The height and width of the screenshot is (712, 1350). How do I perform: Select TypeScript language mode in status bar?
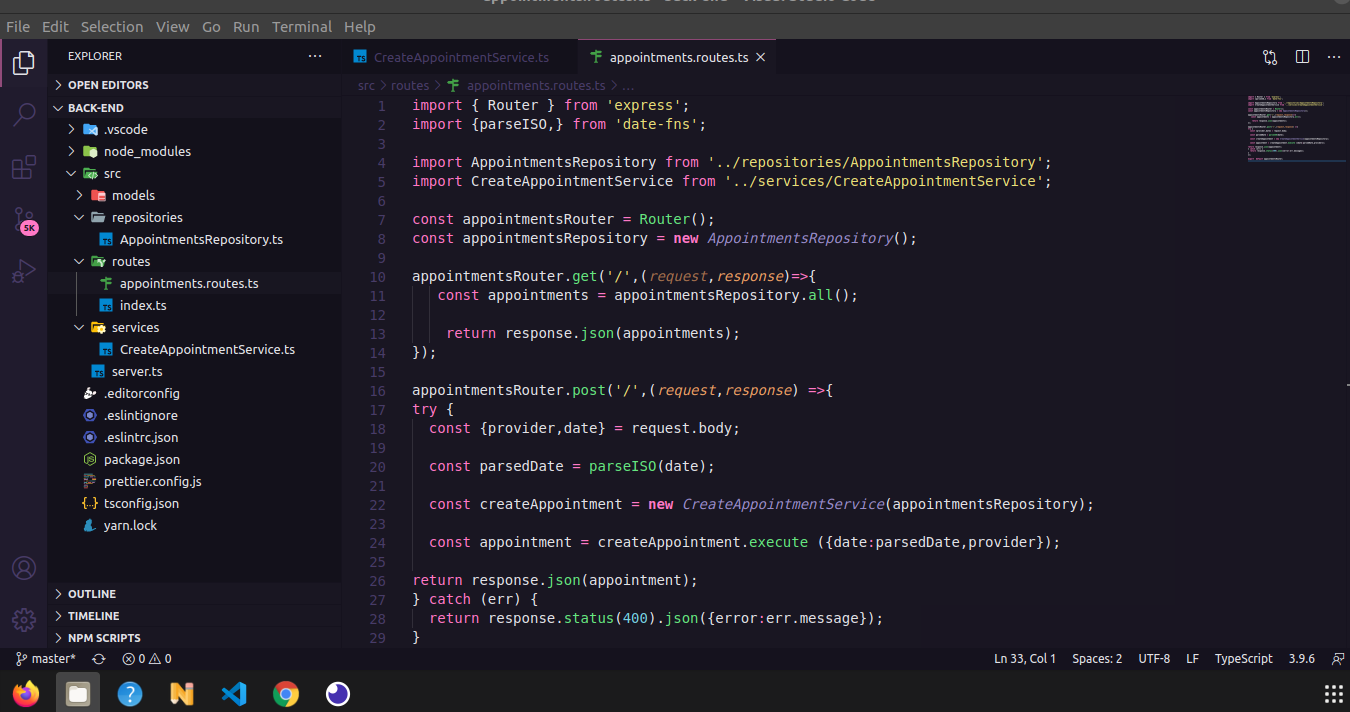1244,659
